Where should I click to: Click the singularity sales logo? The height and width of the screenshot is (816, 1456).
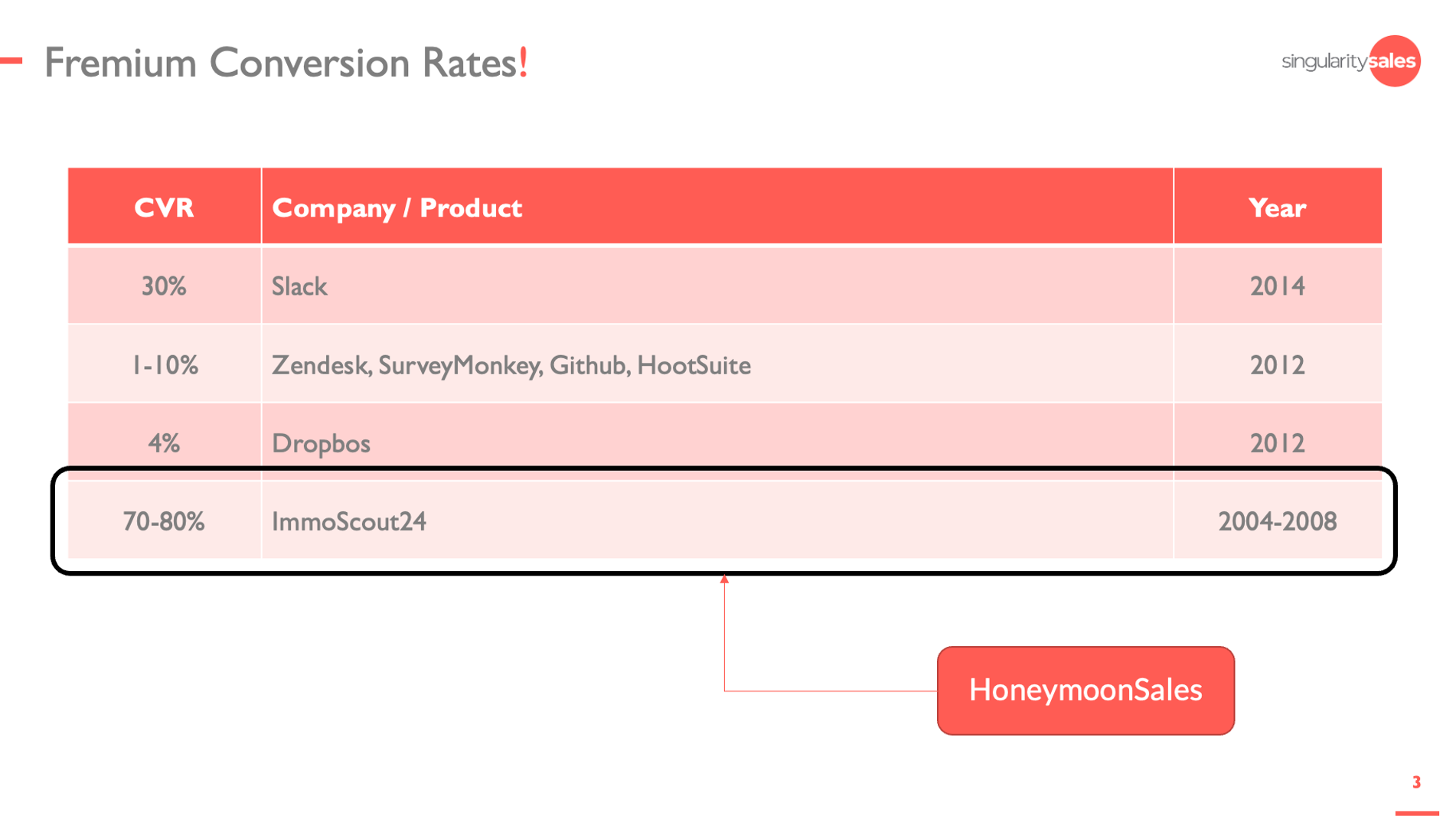coord(1349,61)
